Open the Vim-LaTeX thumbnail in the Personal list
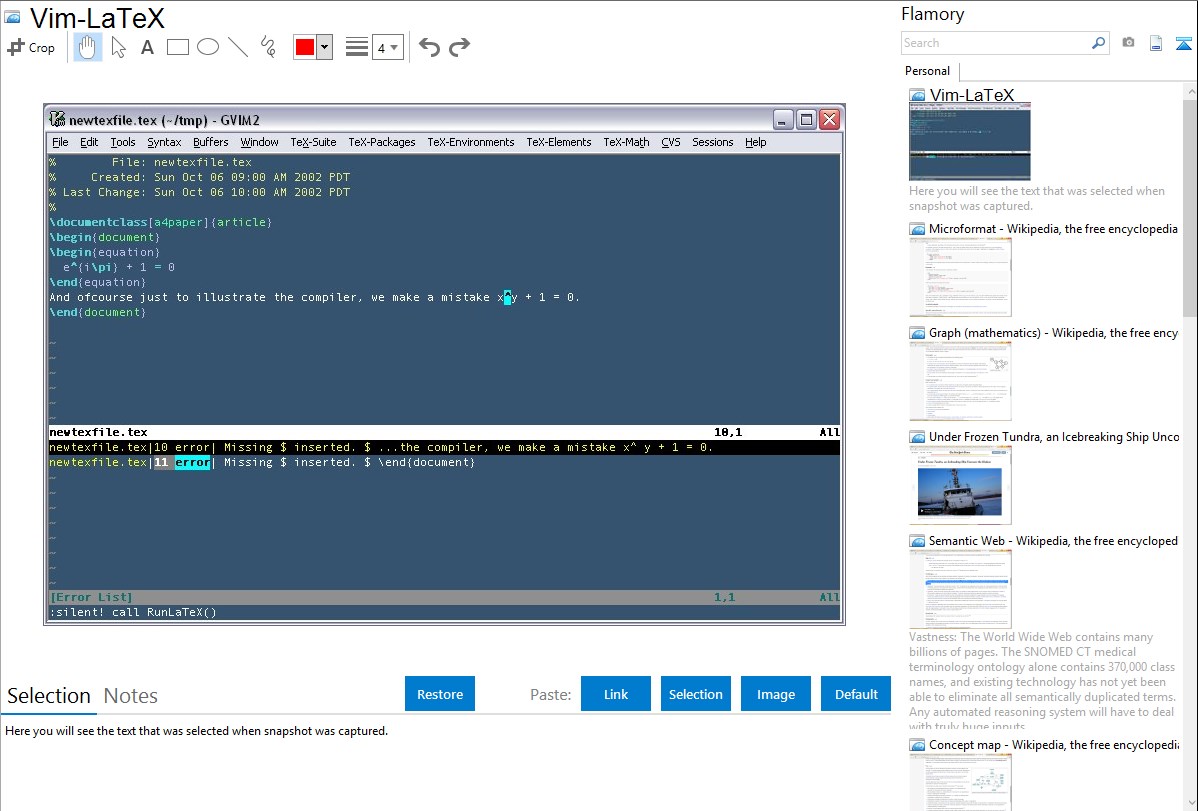The image size is (1198, 811). pyautogui.click(x=970, y=142)
